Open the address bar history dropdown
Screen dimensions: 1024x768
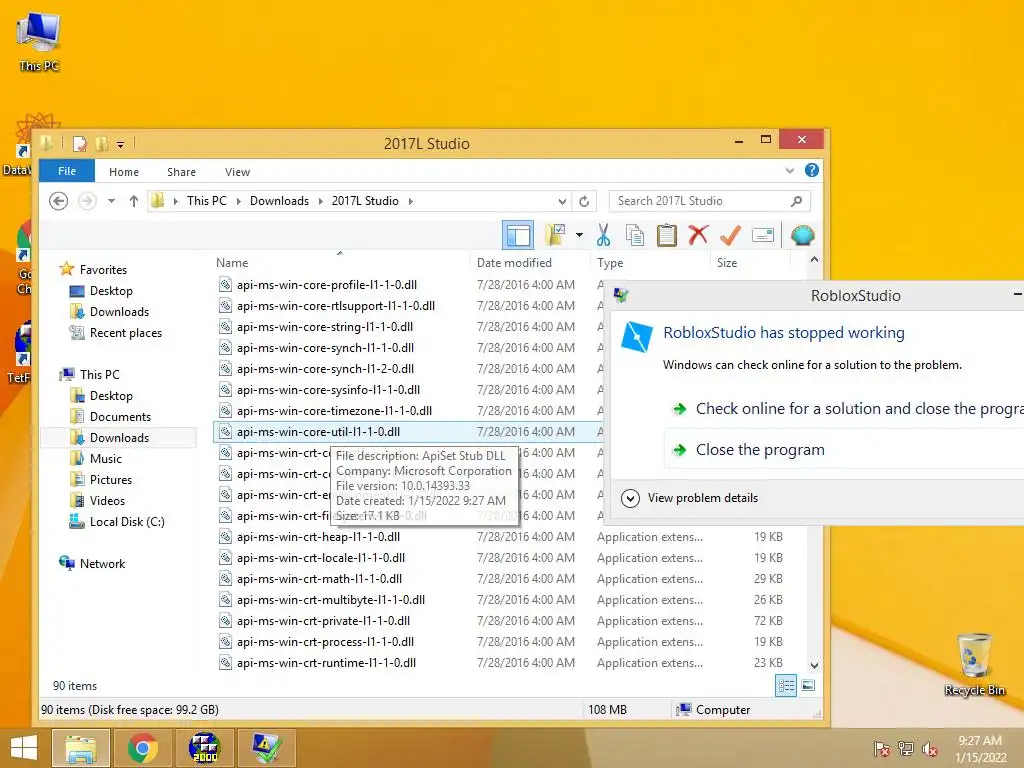562,201
